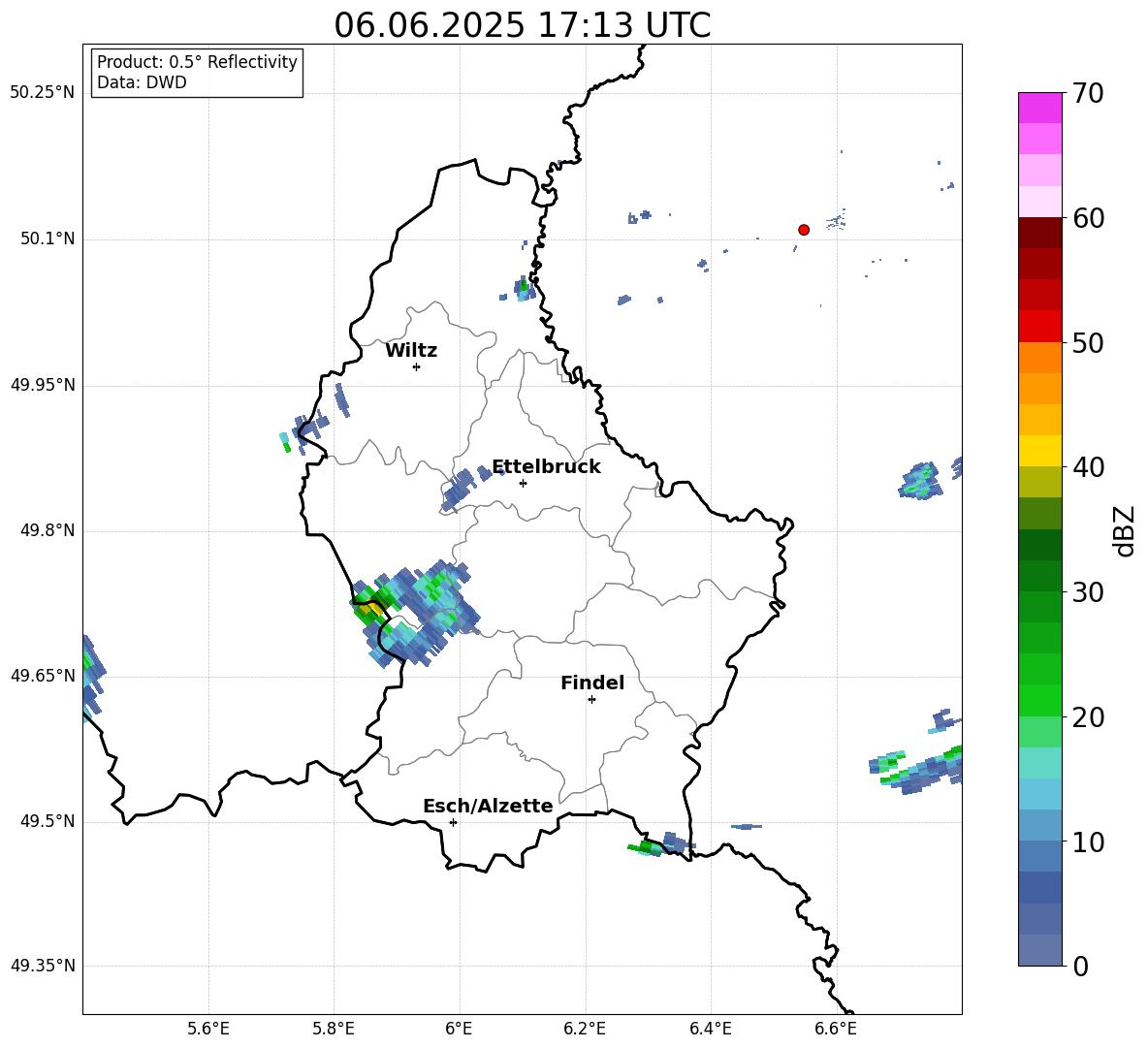Viewport: 1148px width, 1048px height.
Task: Click the 30 label on colorbar
Action: coord(1088,592)
